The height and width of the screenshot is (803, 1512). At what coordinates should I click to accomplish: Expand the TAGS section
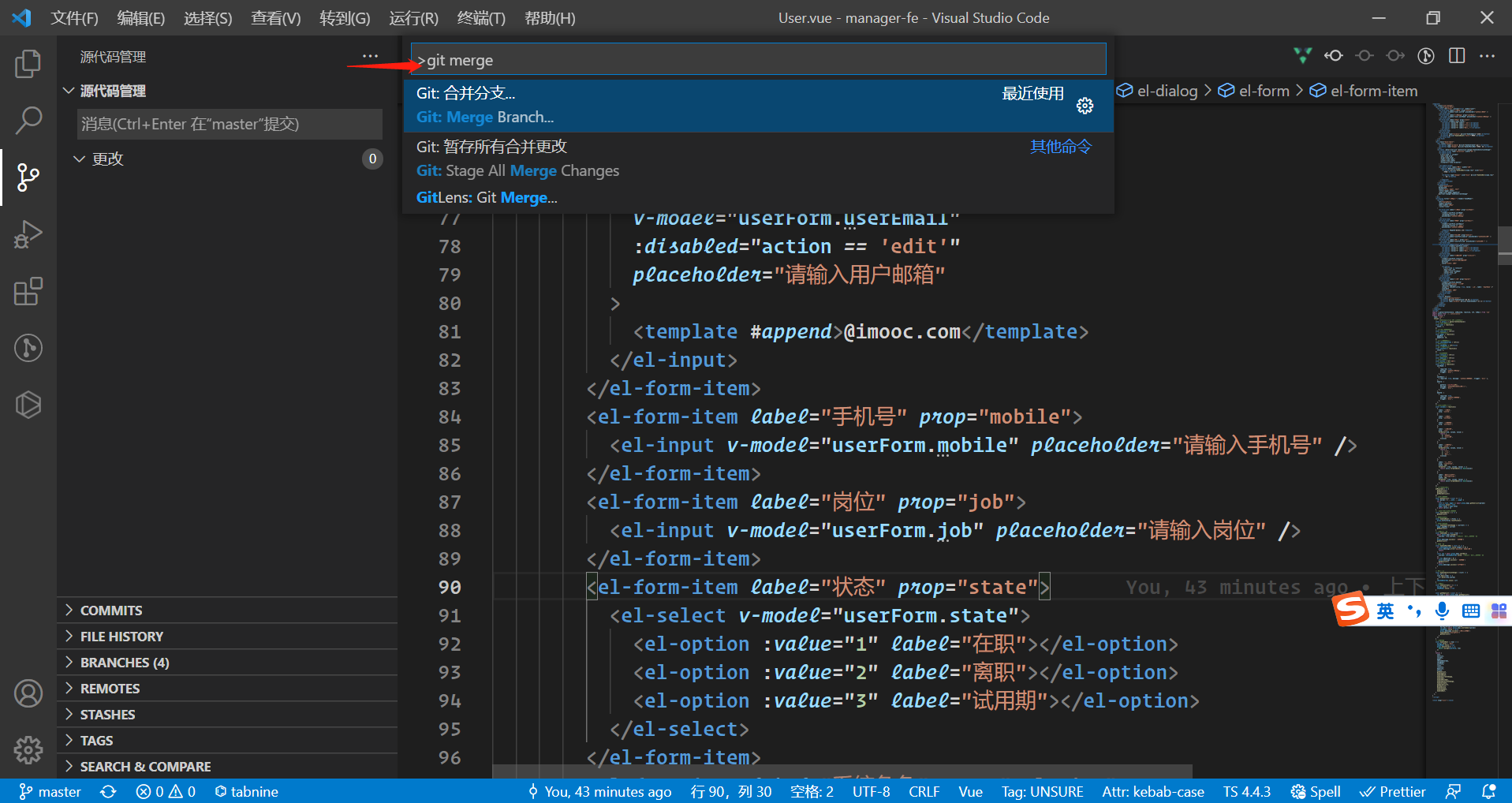tap(227, 741)
